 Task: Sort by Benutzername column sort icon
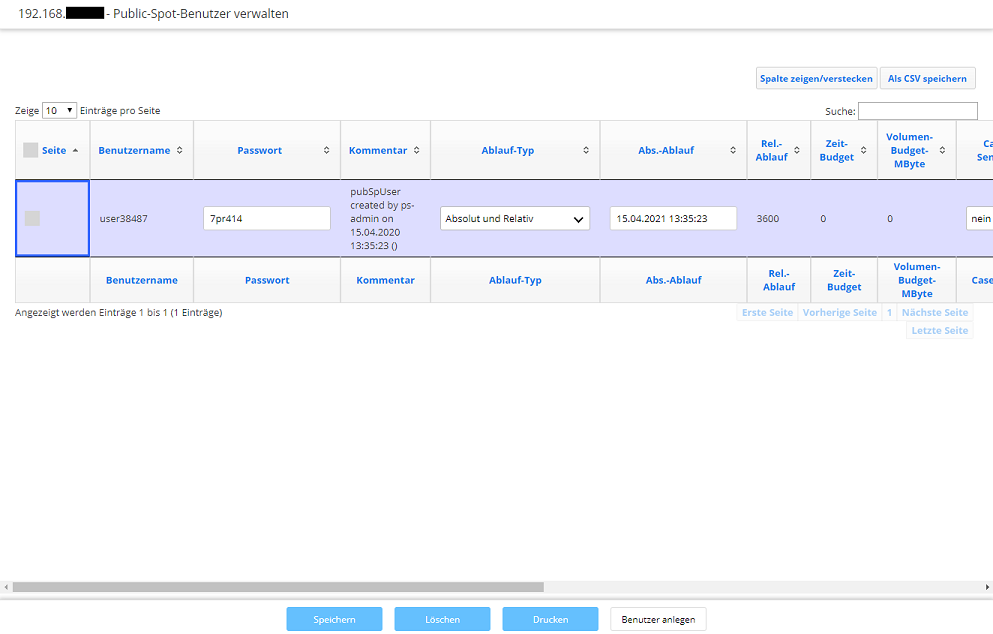tap(179, 150)
